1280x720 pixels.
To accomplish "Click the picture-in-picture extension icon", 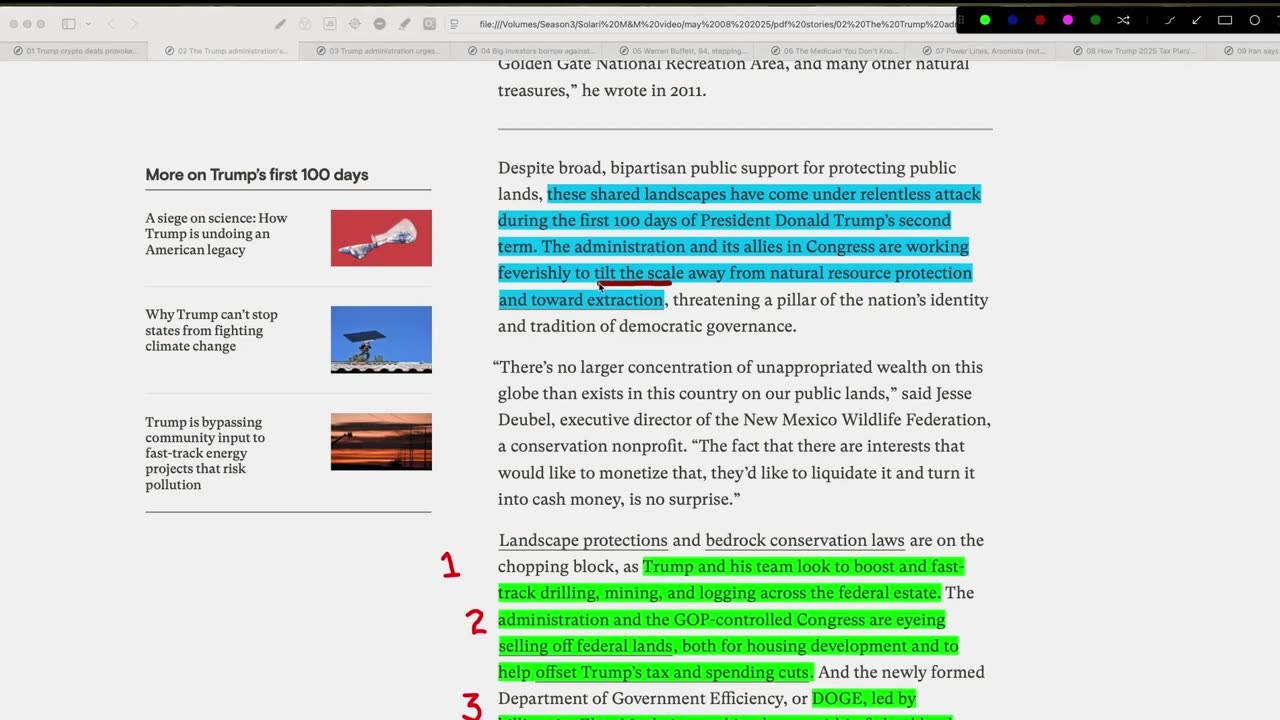I will pos(429,24).
